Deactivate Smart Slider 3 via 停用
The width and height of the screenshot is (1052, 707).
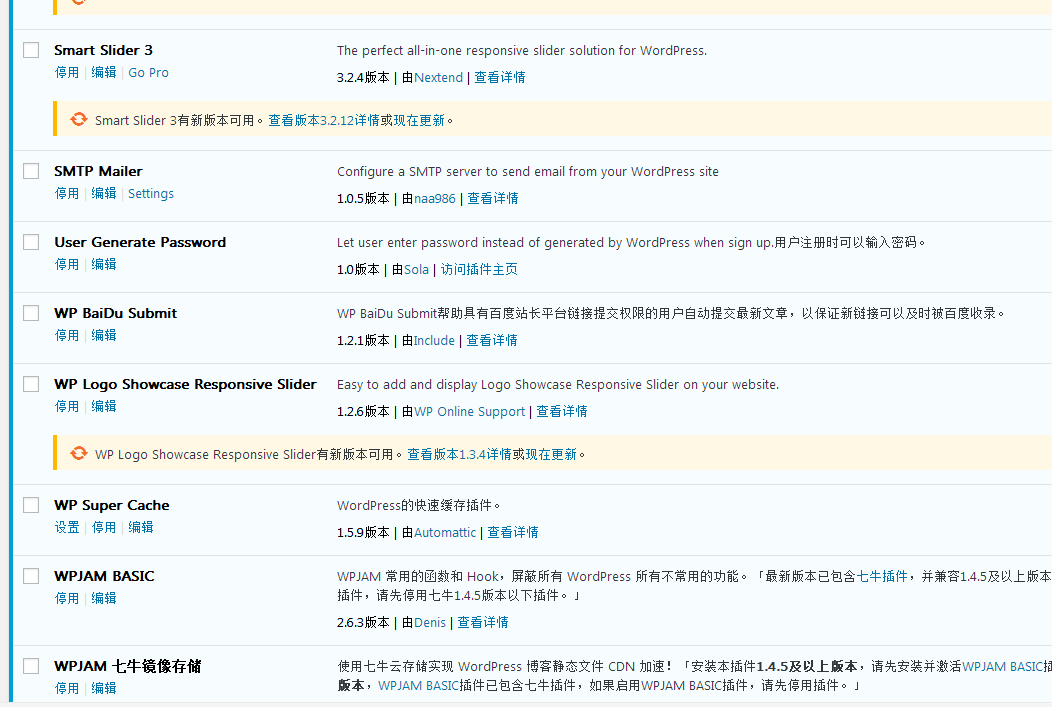[x=67, y=72]
